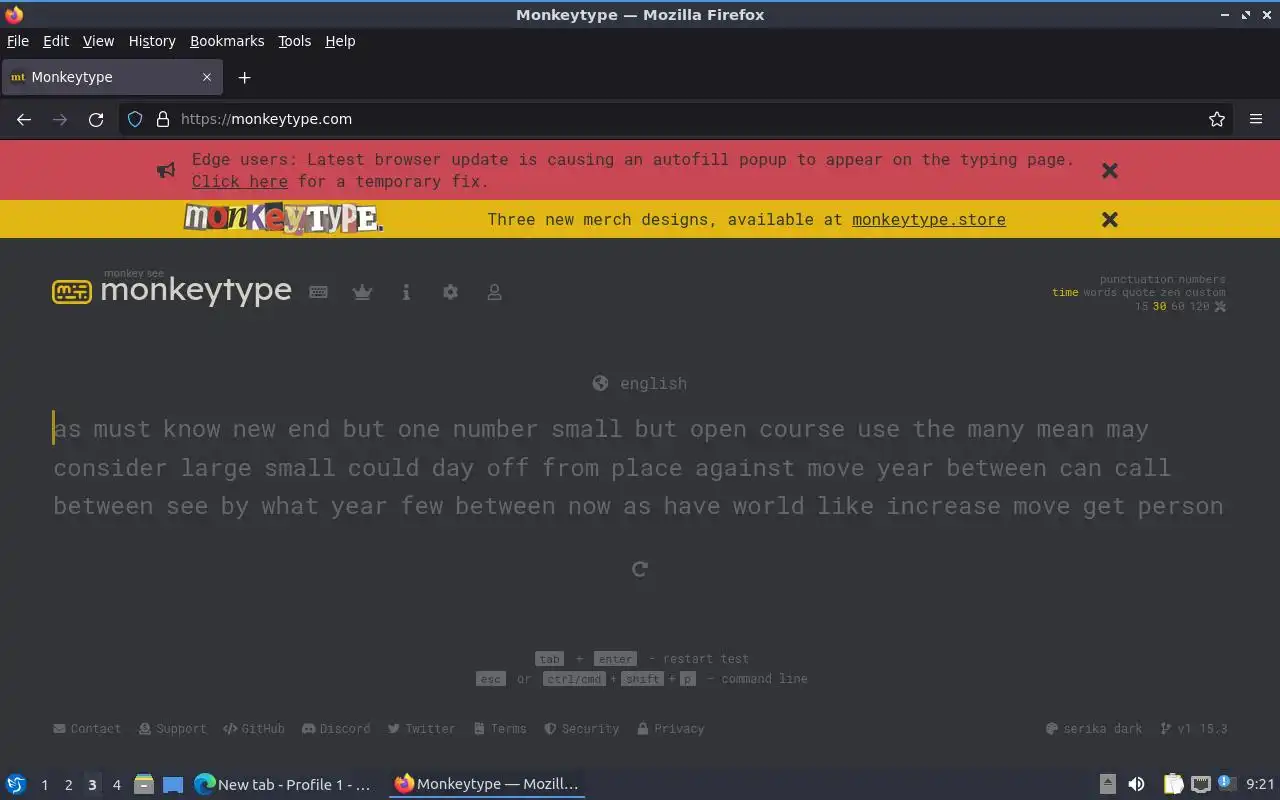The height and width of the screenshot is (800, 1280).
Task: Open the application launcher in the taskbar
Action: coord(16,784)
